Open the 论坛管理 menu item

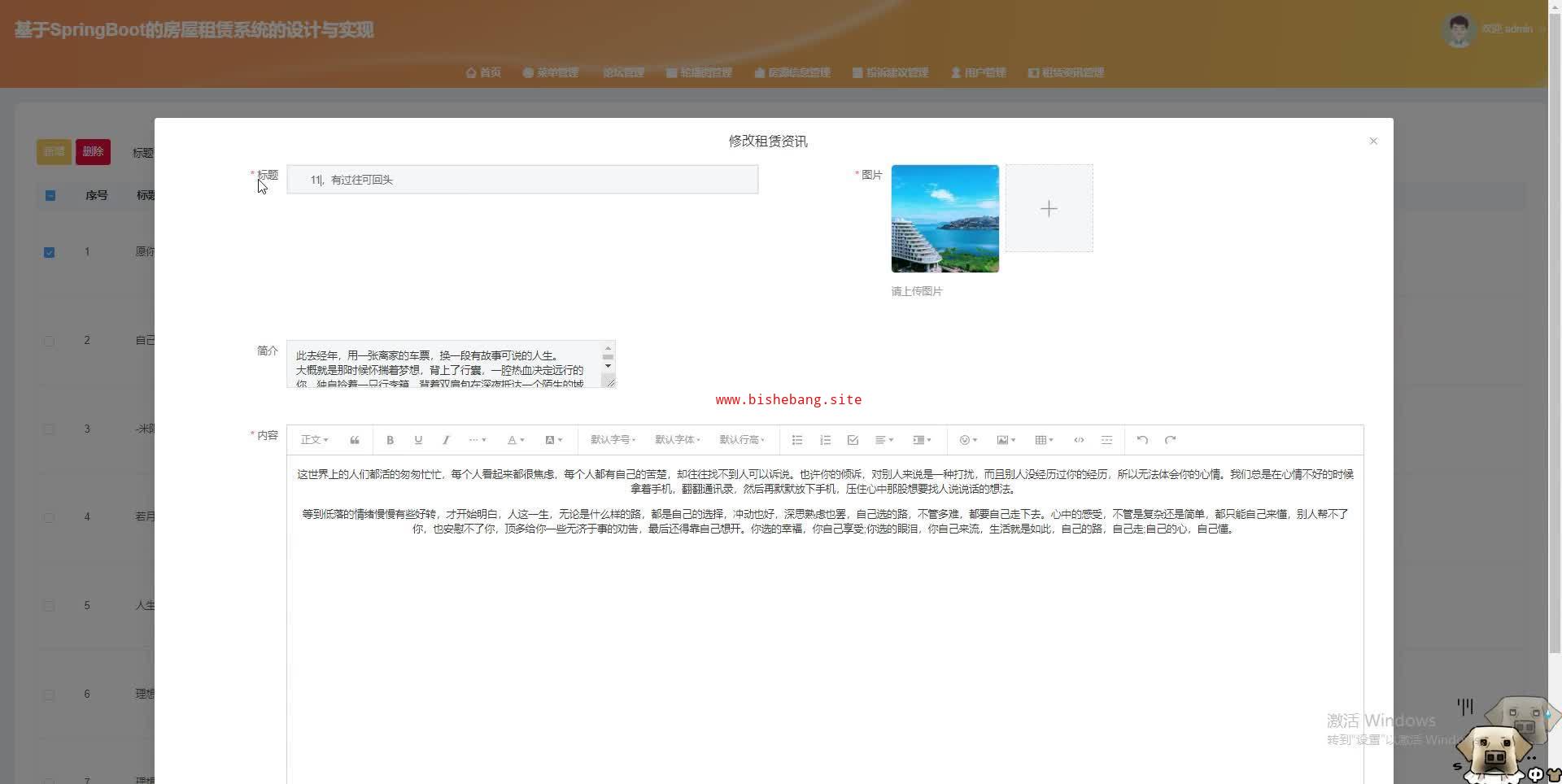pos(622,72)
